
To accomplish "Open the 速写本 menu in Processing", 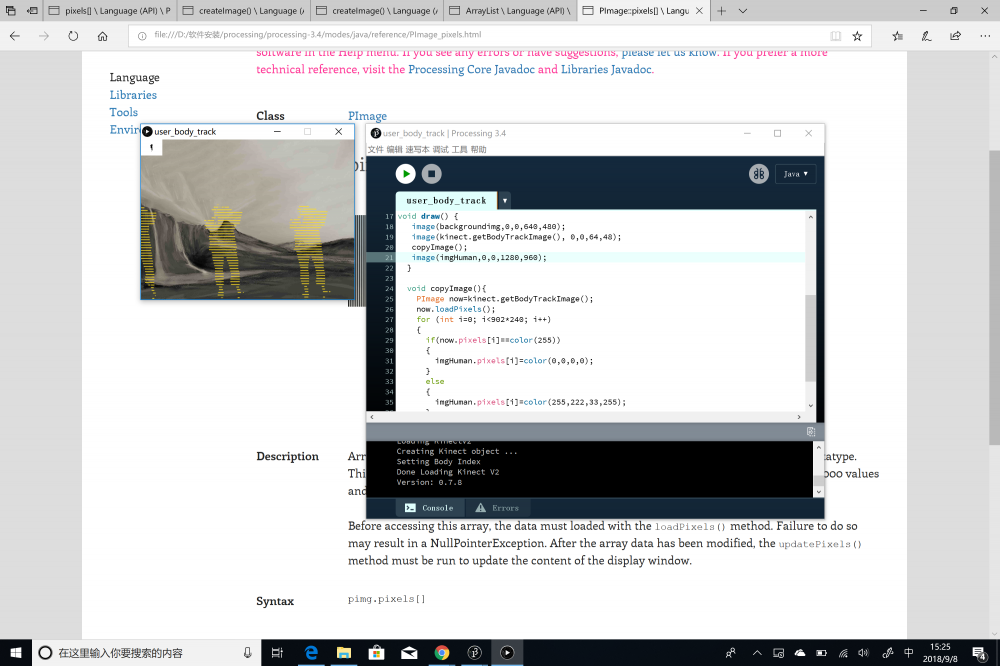I will 417,149.
